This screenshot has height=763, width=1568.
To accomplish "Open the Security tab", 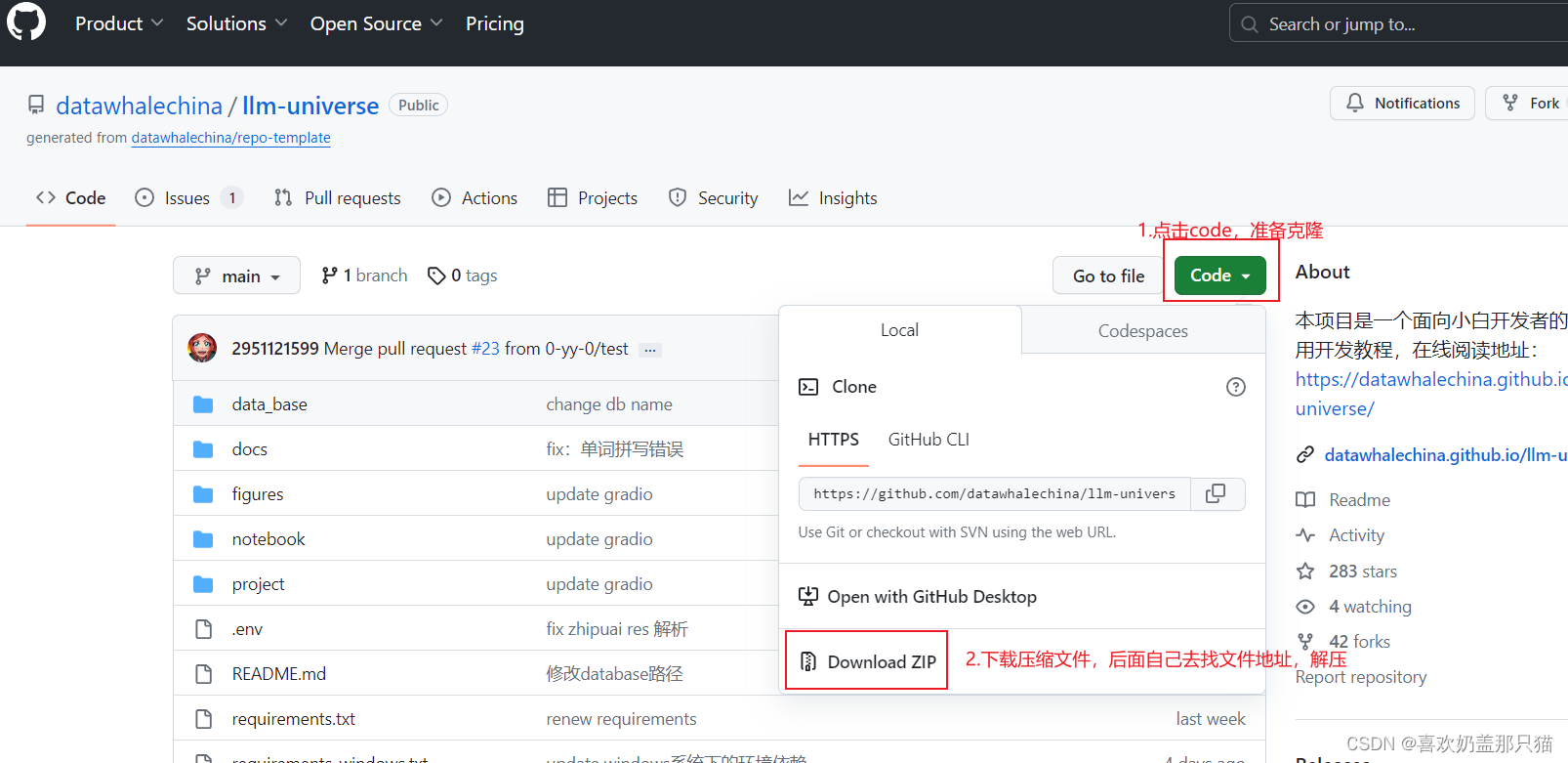I will click(x=713, y=197).
